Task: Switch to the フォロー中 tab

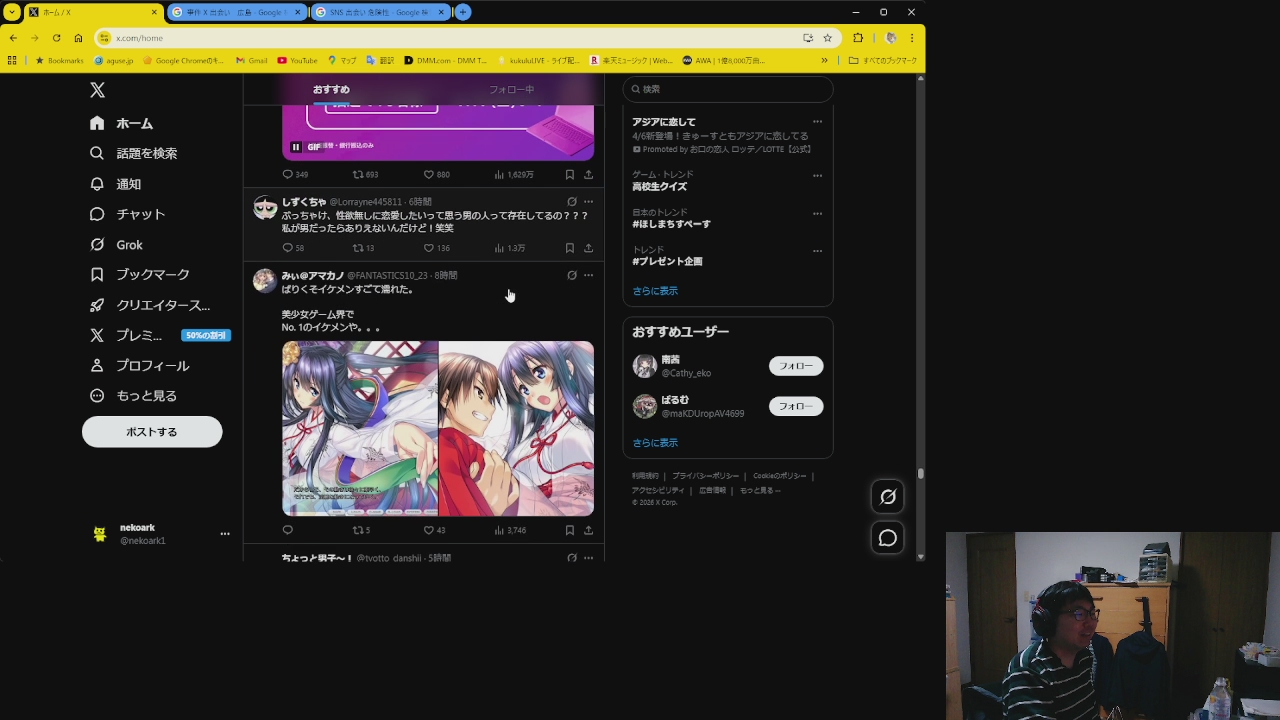Action: (x=511, y=90)
